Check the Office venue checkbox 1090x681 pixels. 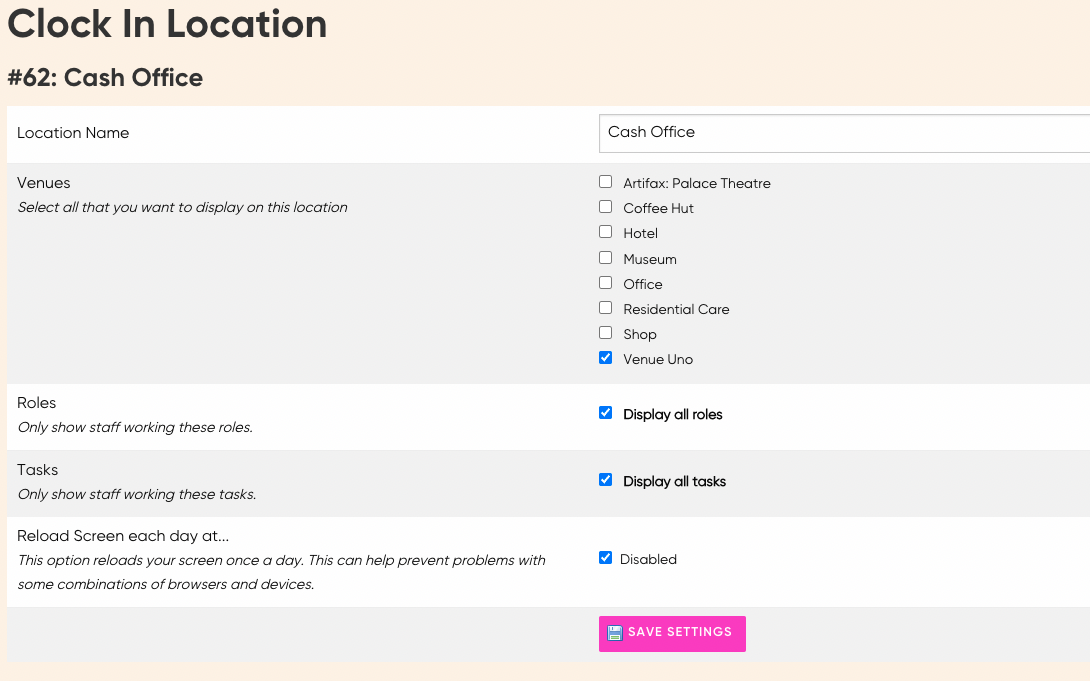[x=605, y=283]
